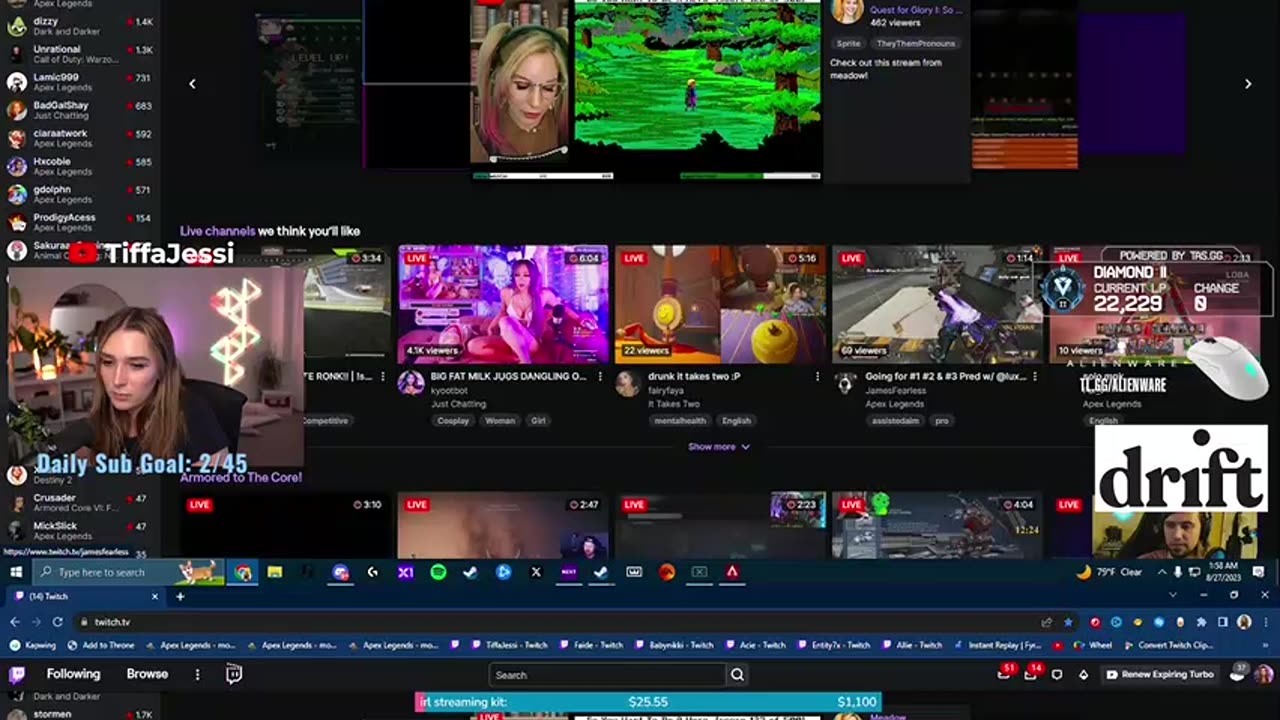The image size is (1280, 720).
Task: Open BadGalShay channel in sidebar
Action: click(78, 110)
